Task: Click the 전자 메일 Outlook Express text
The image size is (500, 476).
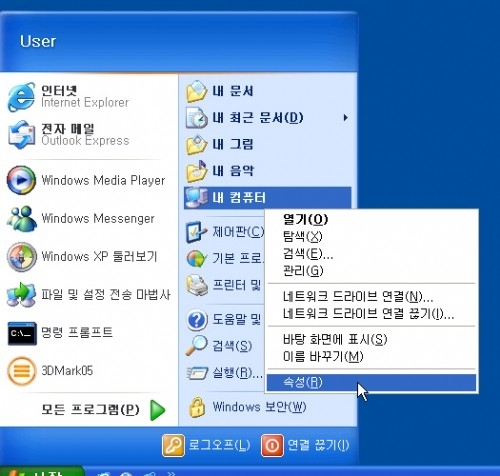Action: pyautogui.click(x=85, y=135)
